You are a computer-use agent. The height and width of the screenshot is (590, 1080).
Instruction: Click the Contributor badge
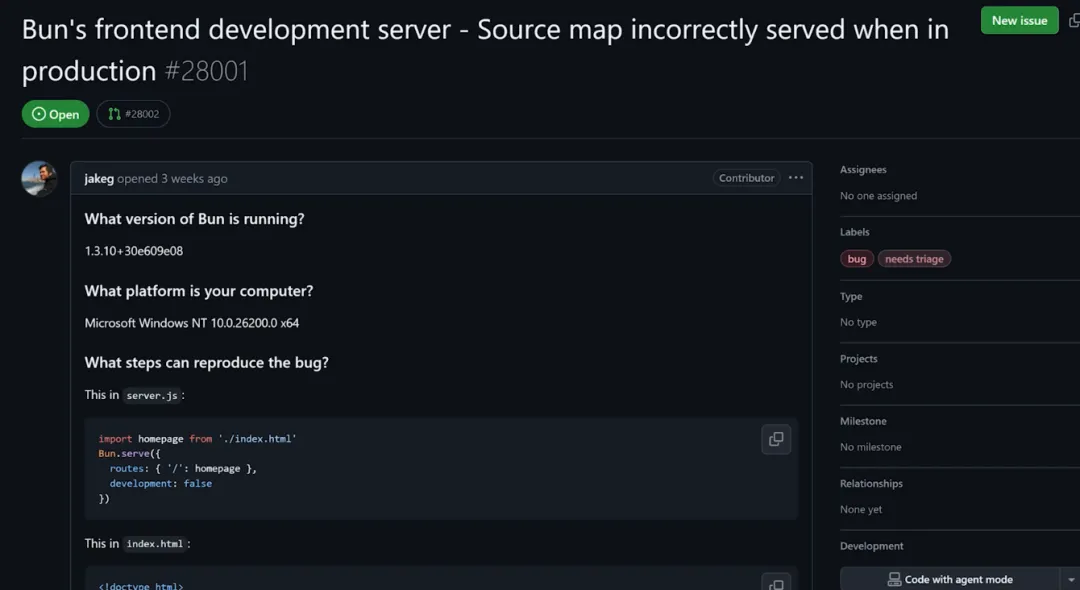click(747, 178)
